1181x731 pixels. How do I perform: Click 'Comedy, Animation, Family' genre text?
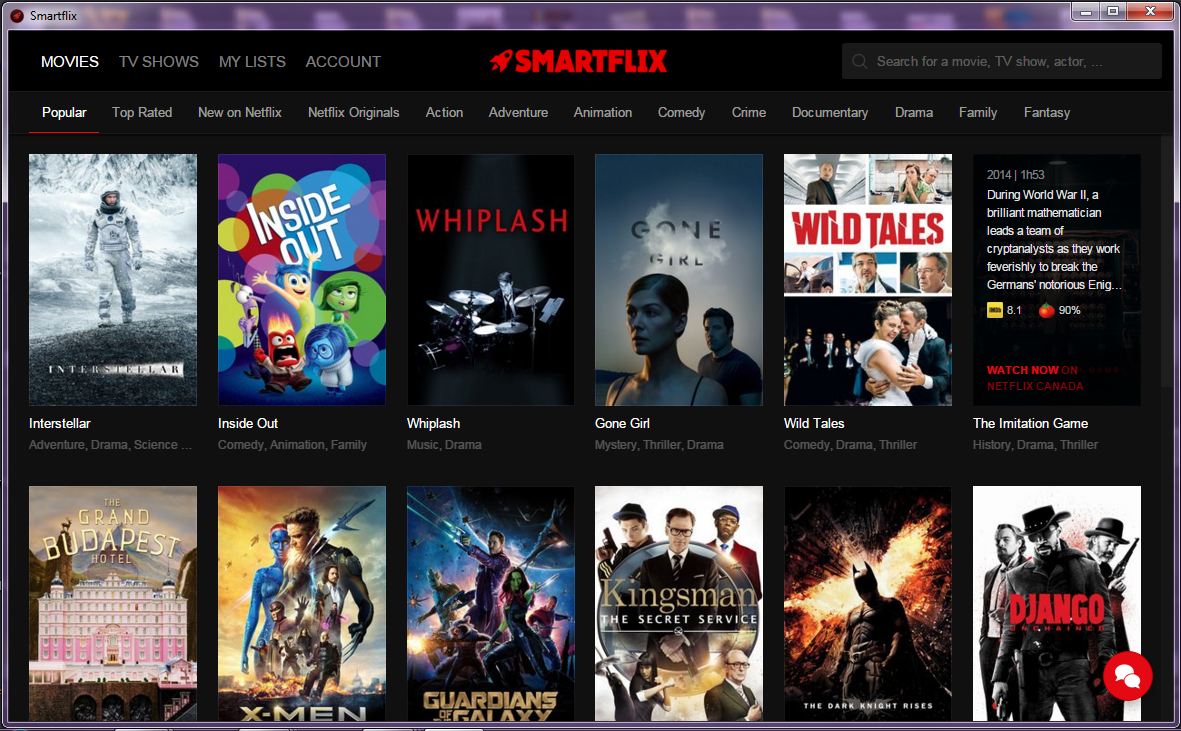(x=292, y=445)
